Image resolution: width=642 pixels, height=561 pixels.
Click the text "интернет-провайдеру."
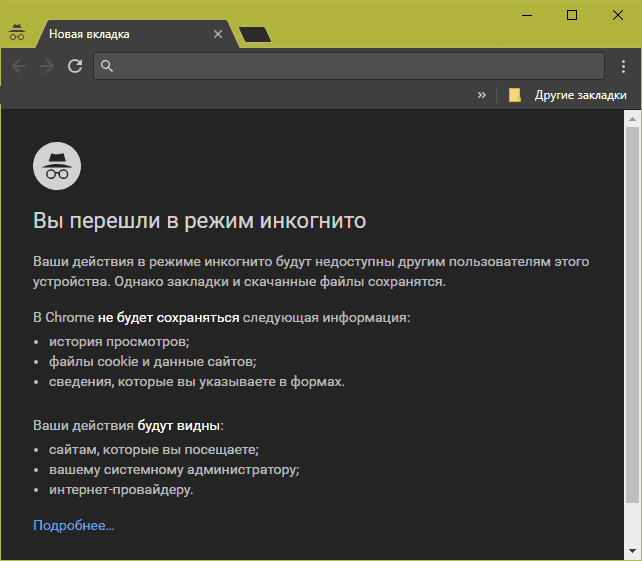pyautogui.click(x=121, y=490)
